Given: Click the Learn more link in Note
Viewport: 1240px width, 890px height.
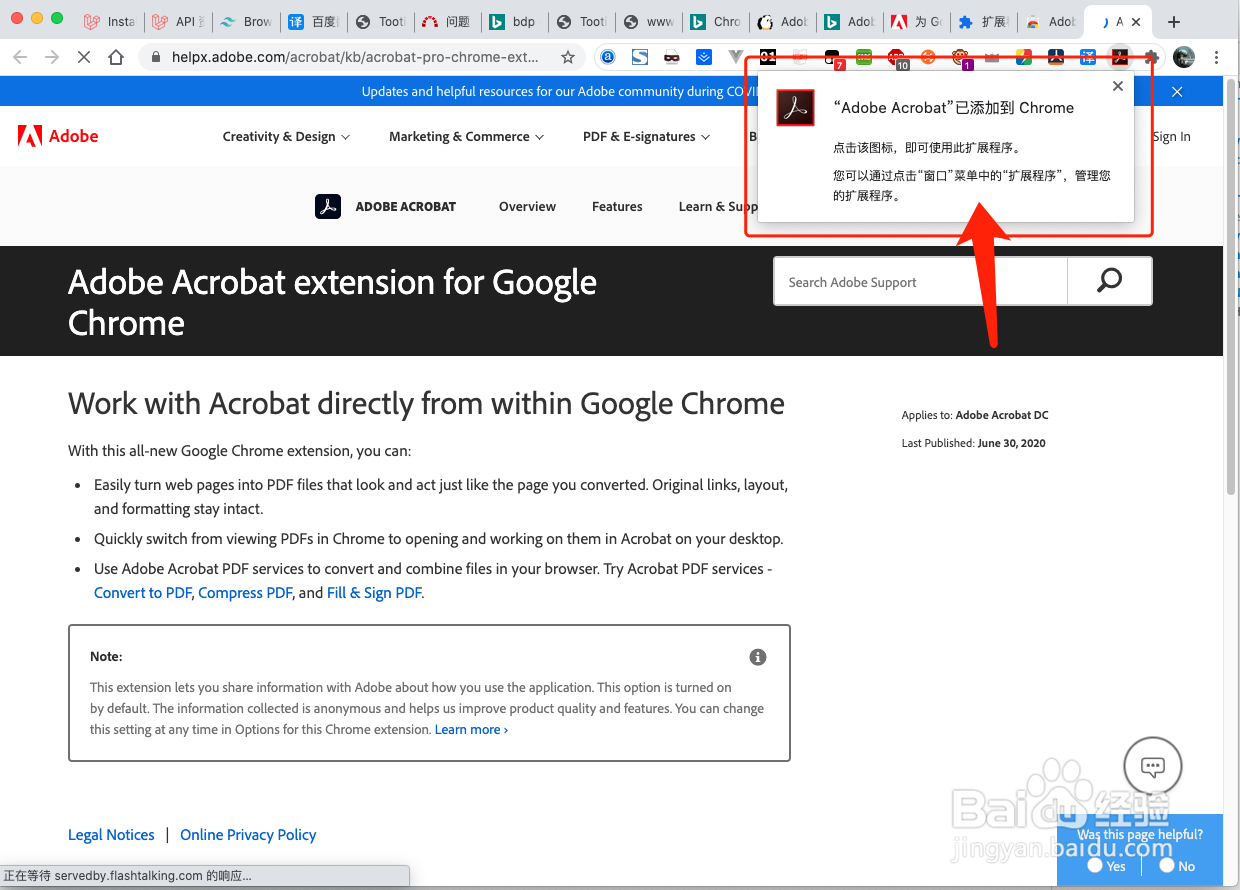Looking at the screenshot, I should (471, 730).
